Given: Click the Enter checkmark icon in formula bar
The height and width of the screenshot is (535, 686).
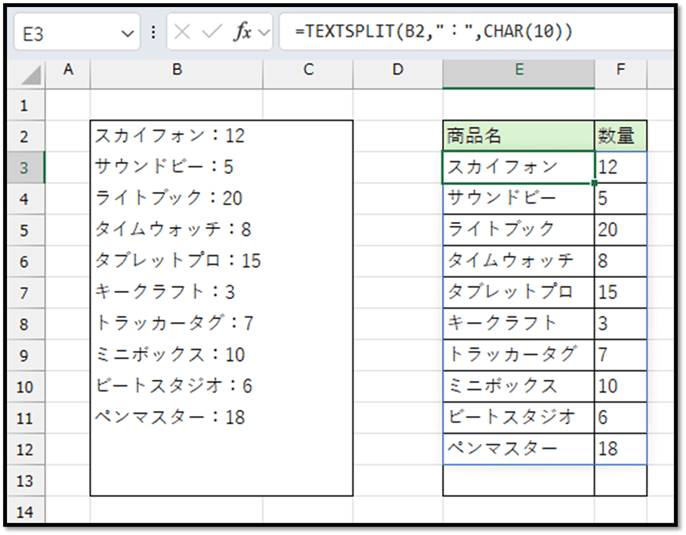Looking at the screenshot, I should pos(211,32).
